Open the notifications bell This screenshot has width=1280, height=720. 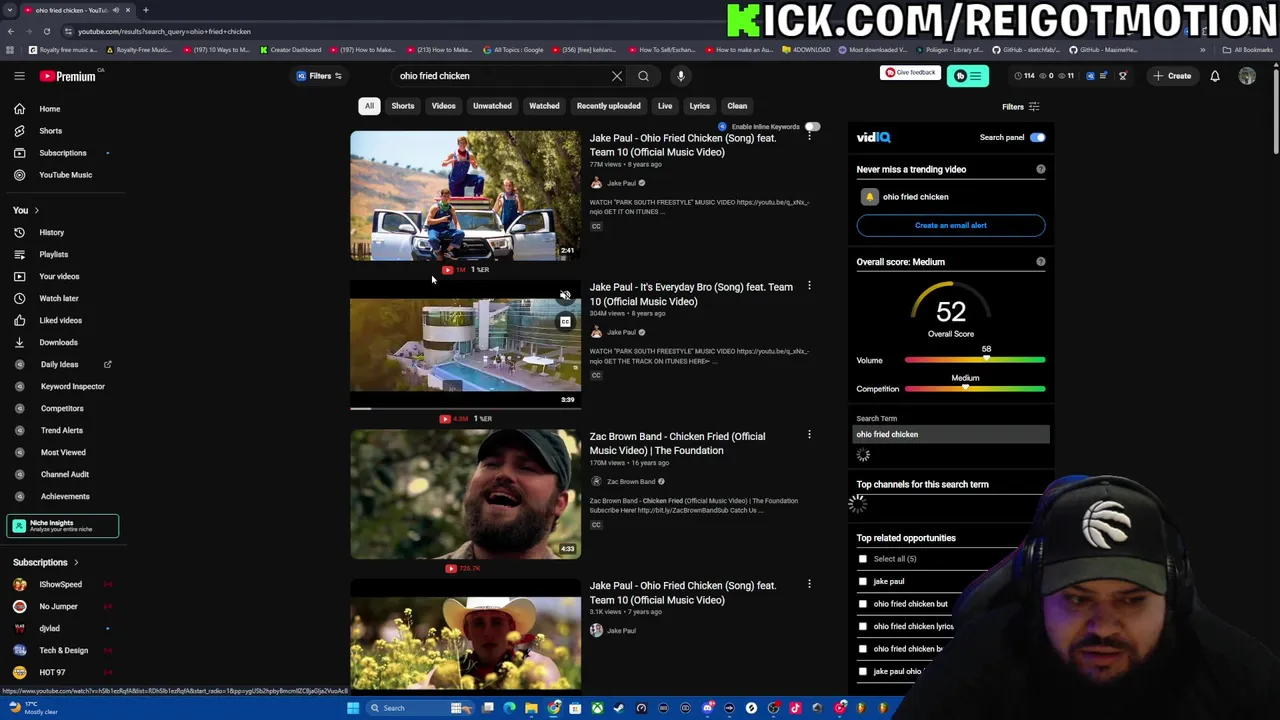pyautogui.click(x=1215, y=76)
